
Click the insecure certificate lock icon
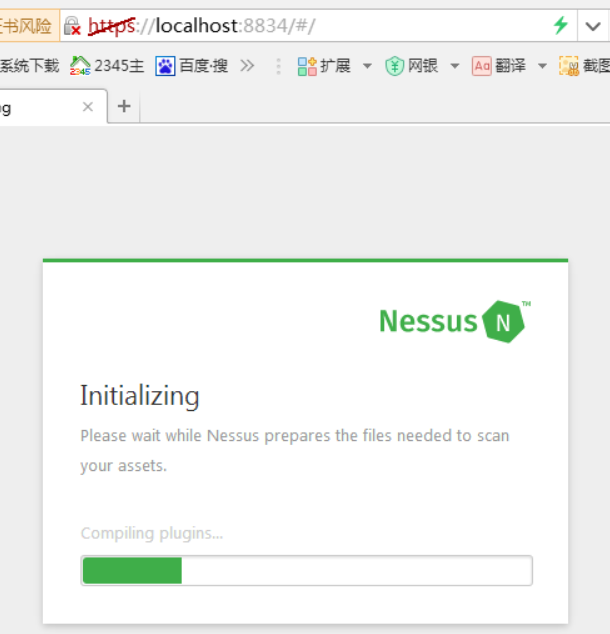pos(72,26)
